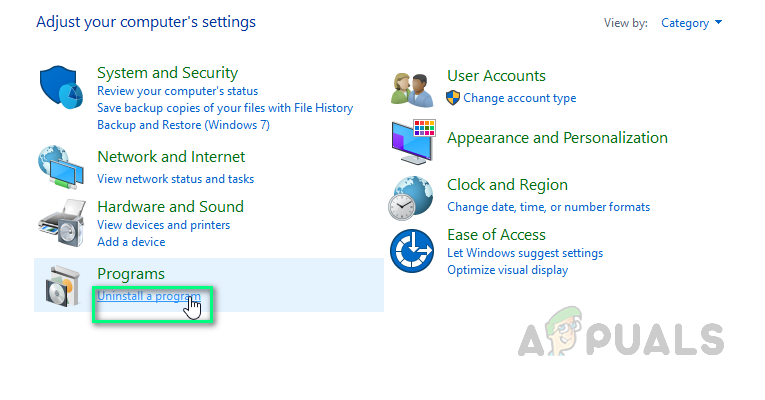View network status and tasks

[x=175, y=179]
